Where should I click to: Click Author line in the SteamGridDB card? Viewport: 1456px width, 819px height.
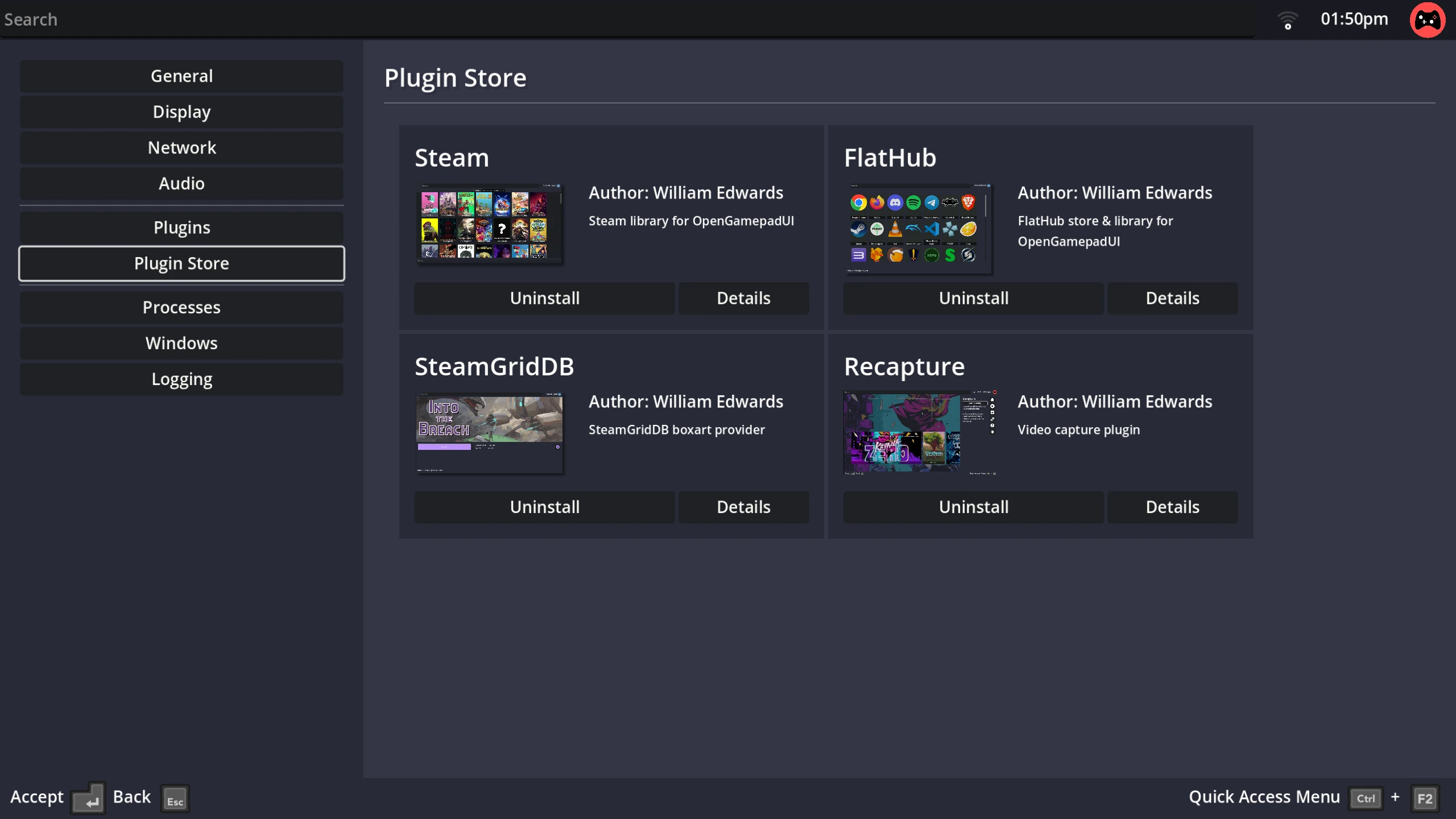[x=685, y=402]
